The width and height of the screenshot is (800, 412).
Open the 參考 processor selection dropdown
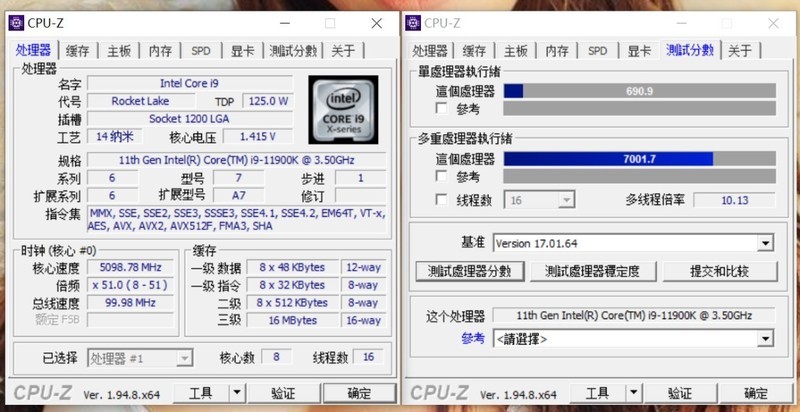click(x=765, y=339)
